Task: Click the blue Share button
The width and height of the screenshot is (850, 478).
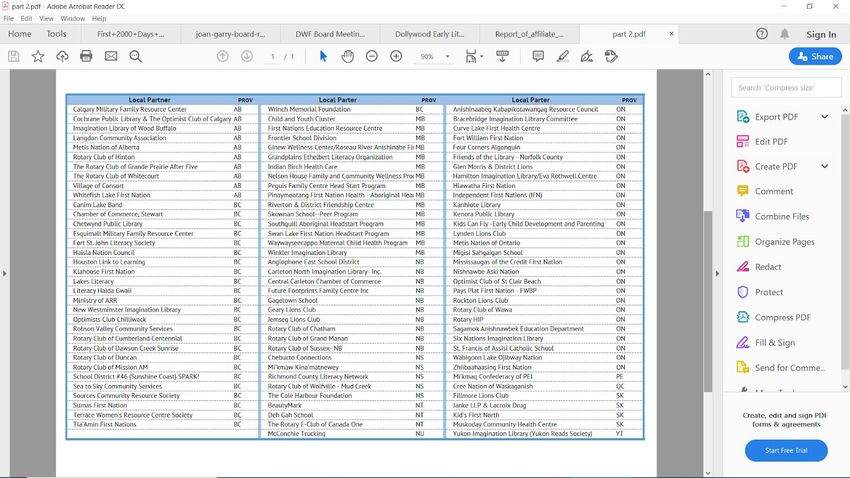Action: [814, 57]
